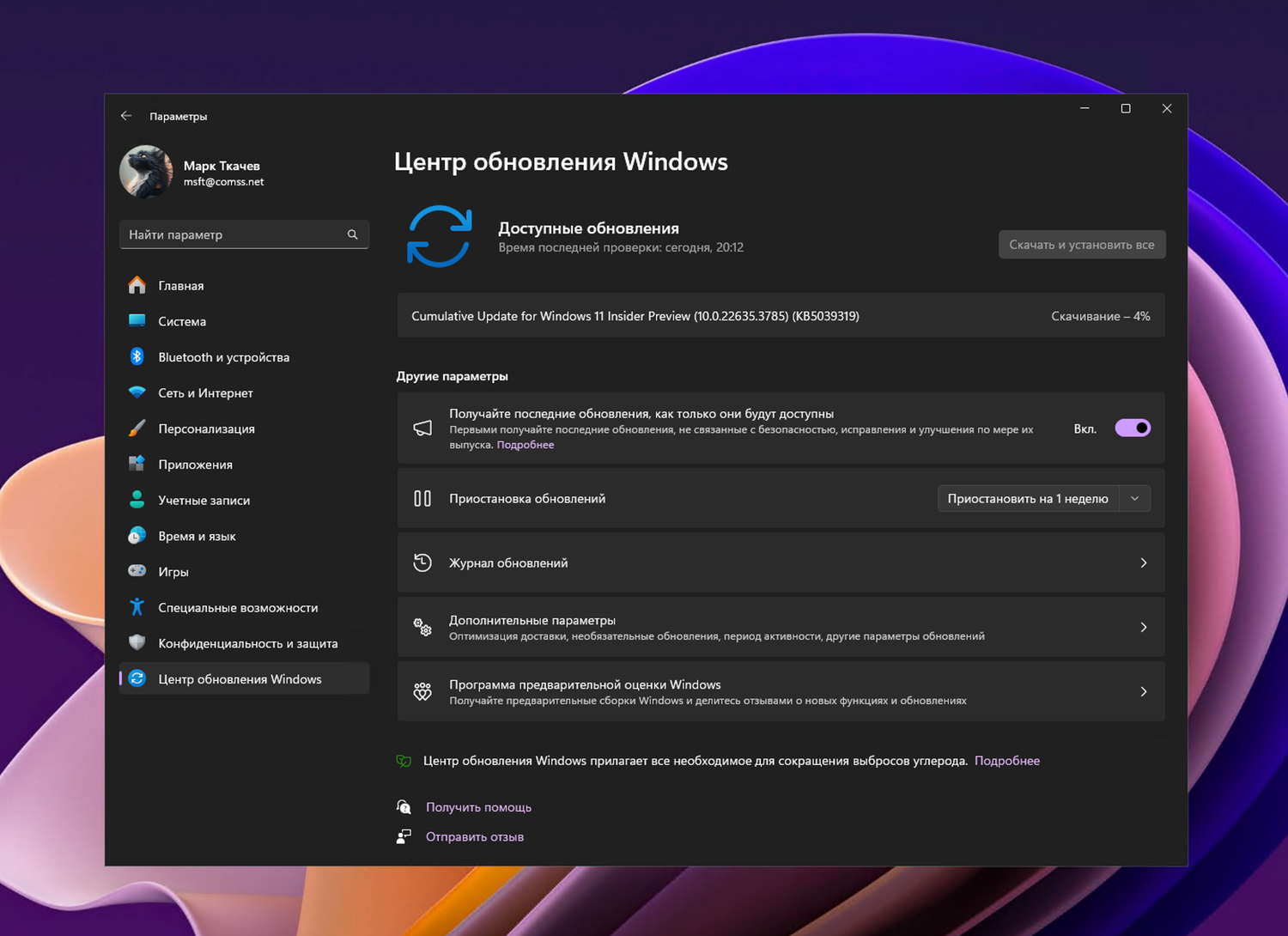Open the Главная settings section
Image resolution: width=1288 pixels, height=936 pixels.
click(244, 285)
